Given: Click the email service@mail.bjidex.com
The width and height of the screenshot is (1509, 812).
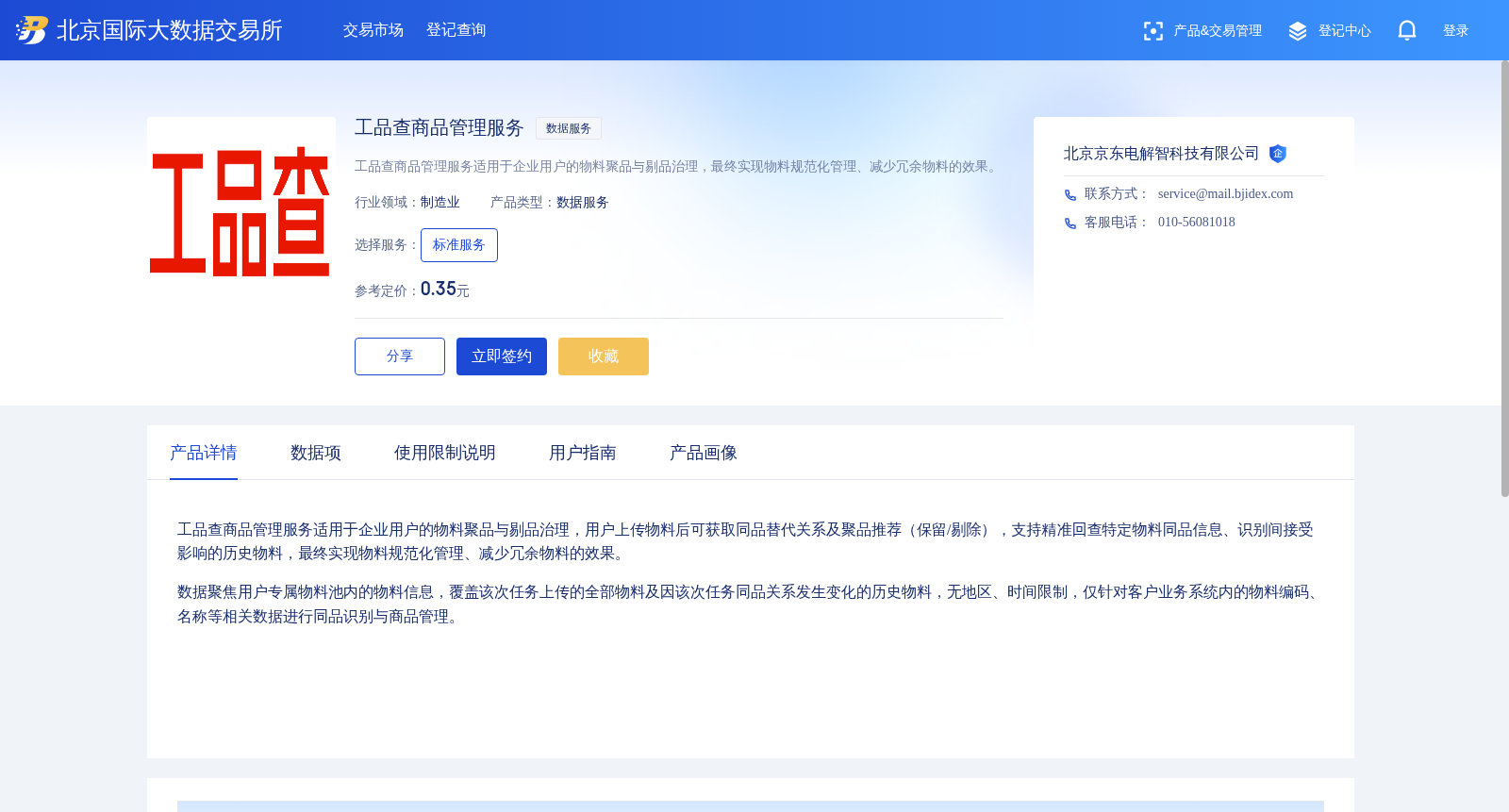Looking at the screenshot, I should (1226, 194).
